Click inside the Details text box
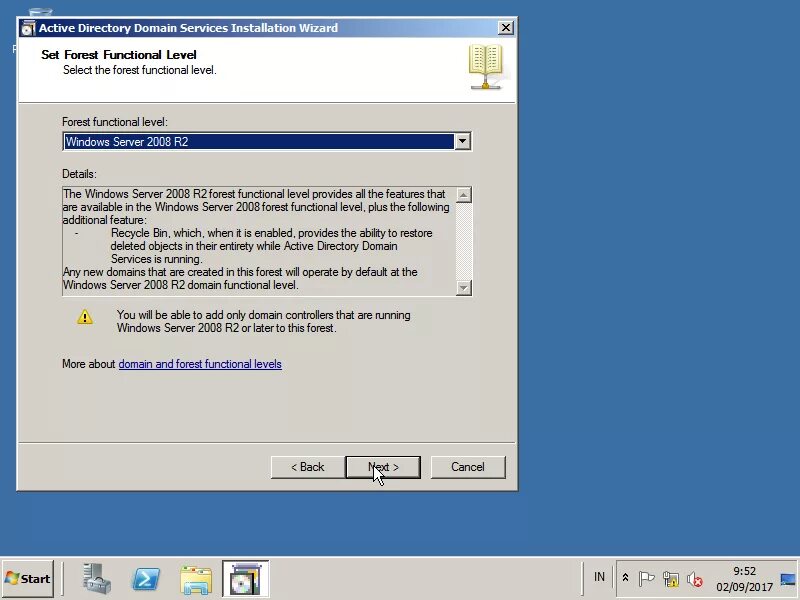The image size is (800, 600). point(259,241)
